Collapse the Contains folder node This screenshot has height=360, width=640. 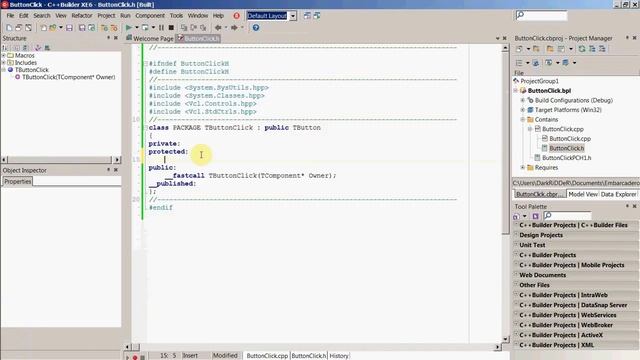(523, 120)
